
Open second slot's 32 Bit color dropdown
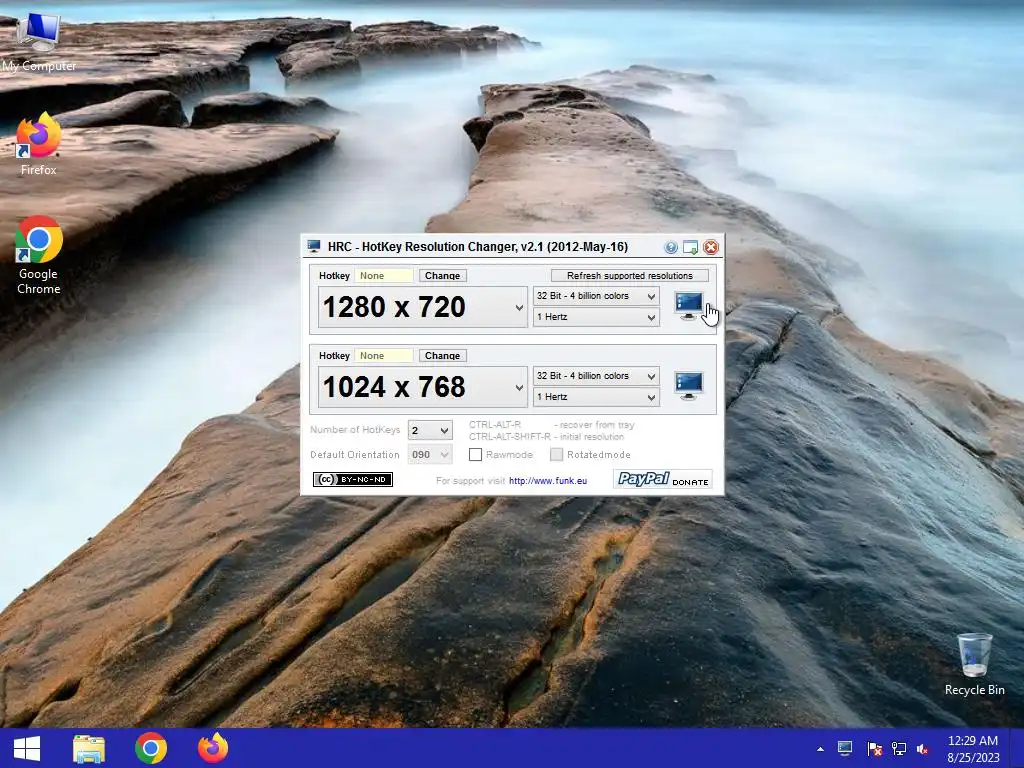click(x=596, y=376)
